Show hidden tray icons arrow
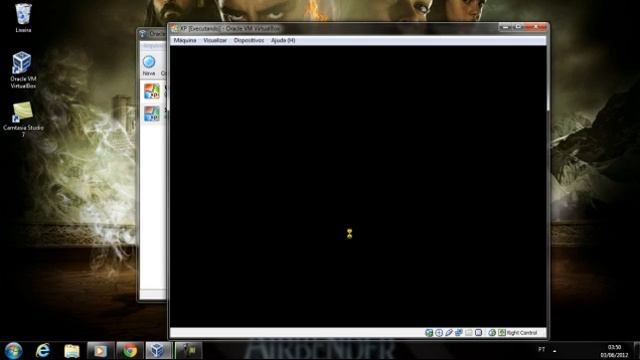This screenshot has height=360, width=640. (x=554, y=350)
